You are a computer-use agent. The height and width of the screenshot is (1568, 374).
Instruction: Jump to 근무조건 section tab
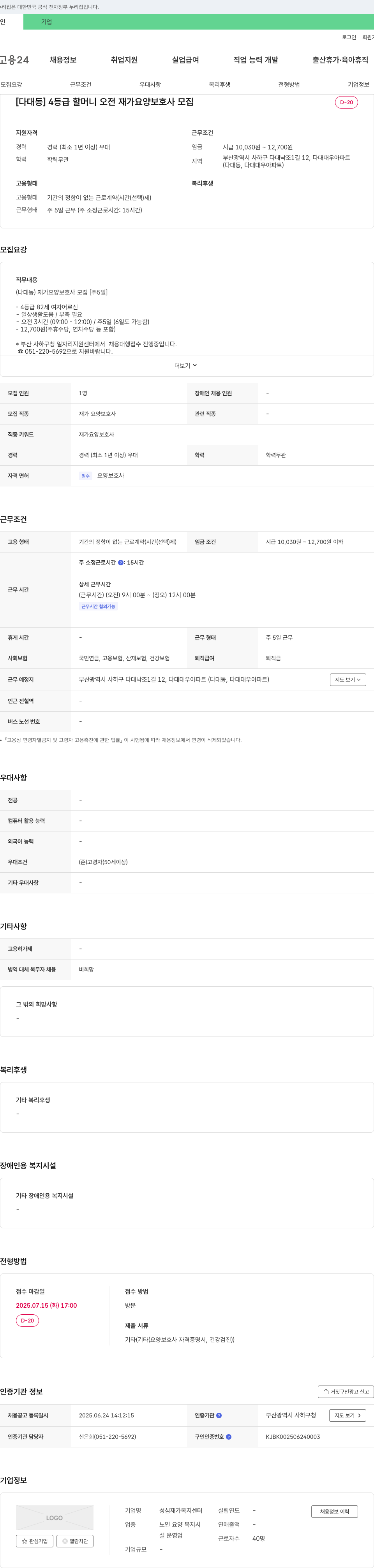pos(80,84)
